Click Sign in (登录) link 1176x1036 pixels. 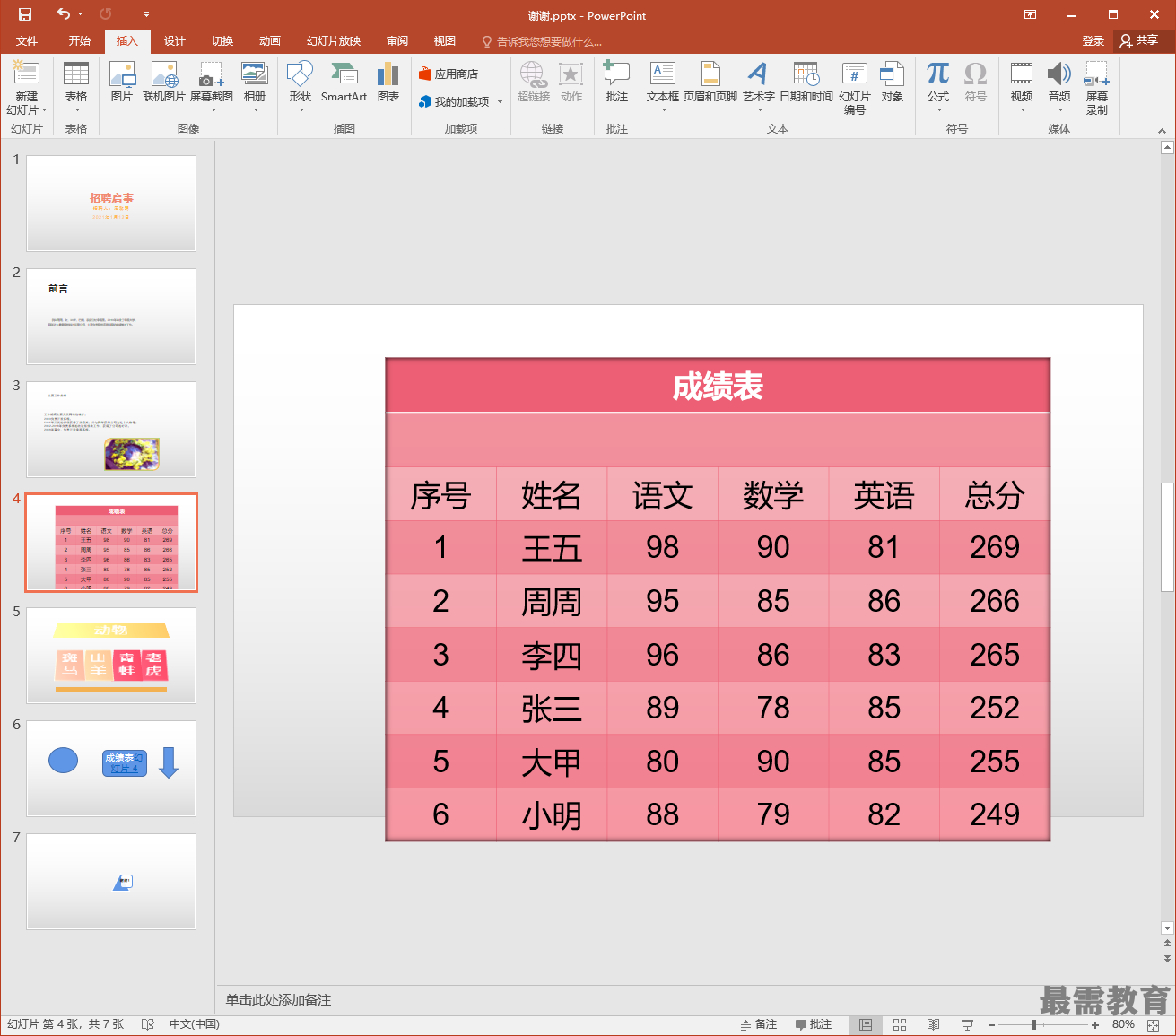[x=1093, y=41]
